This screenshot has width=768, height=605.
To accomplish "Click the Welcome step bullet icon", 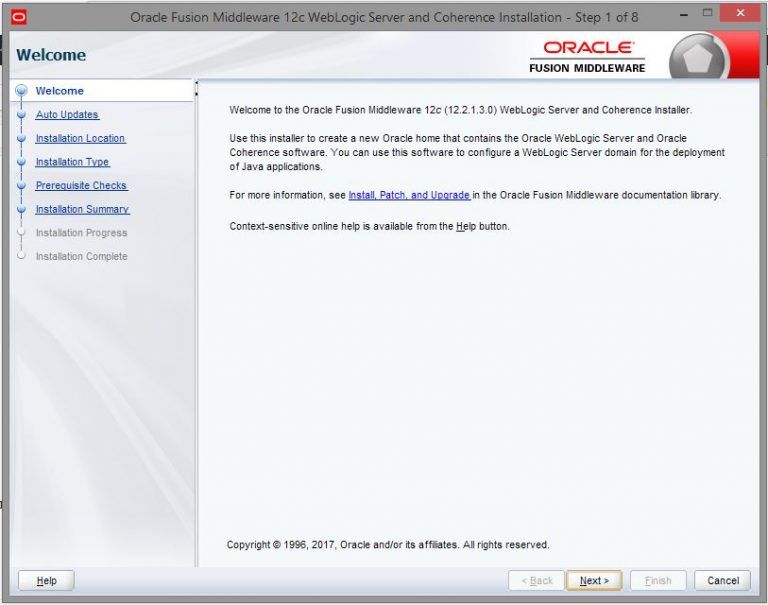I will 20,91.
